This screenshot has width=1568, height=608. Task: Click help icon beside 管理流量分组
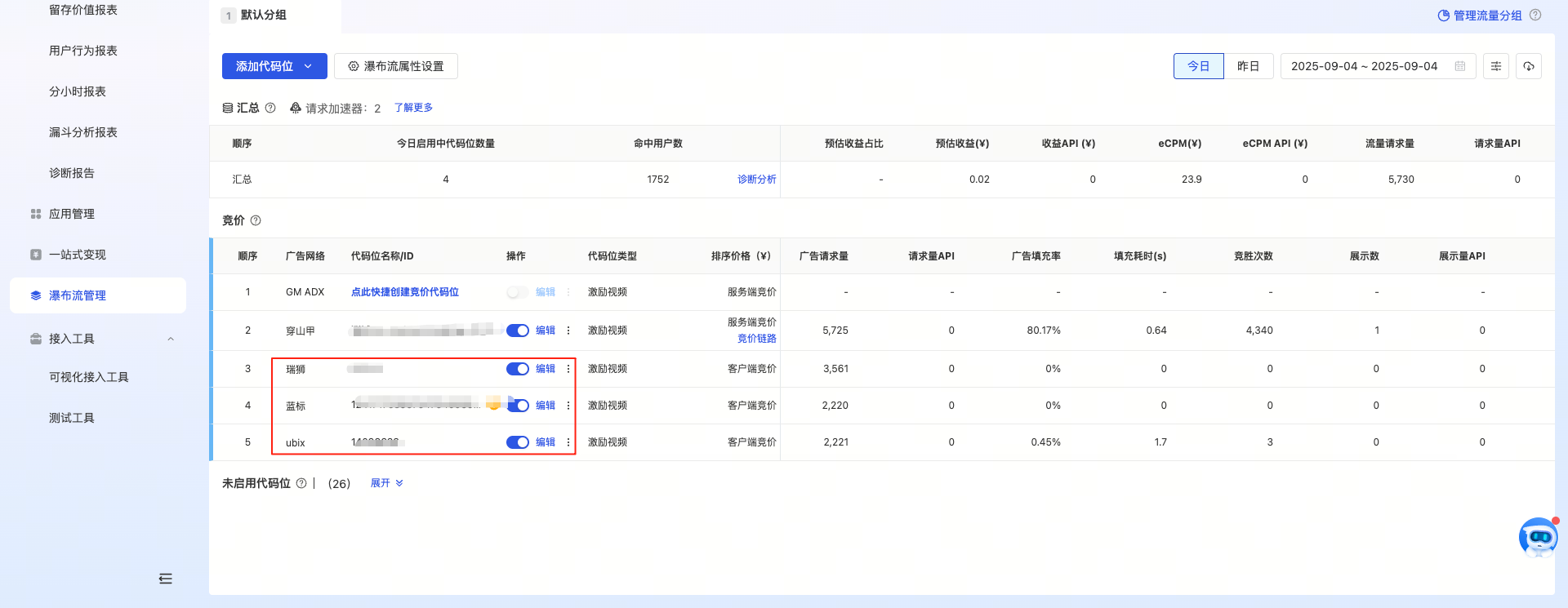pyautogui.click(x=1535, y=15)
